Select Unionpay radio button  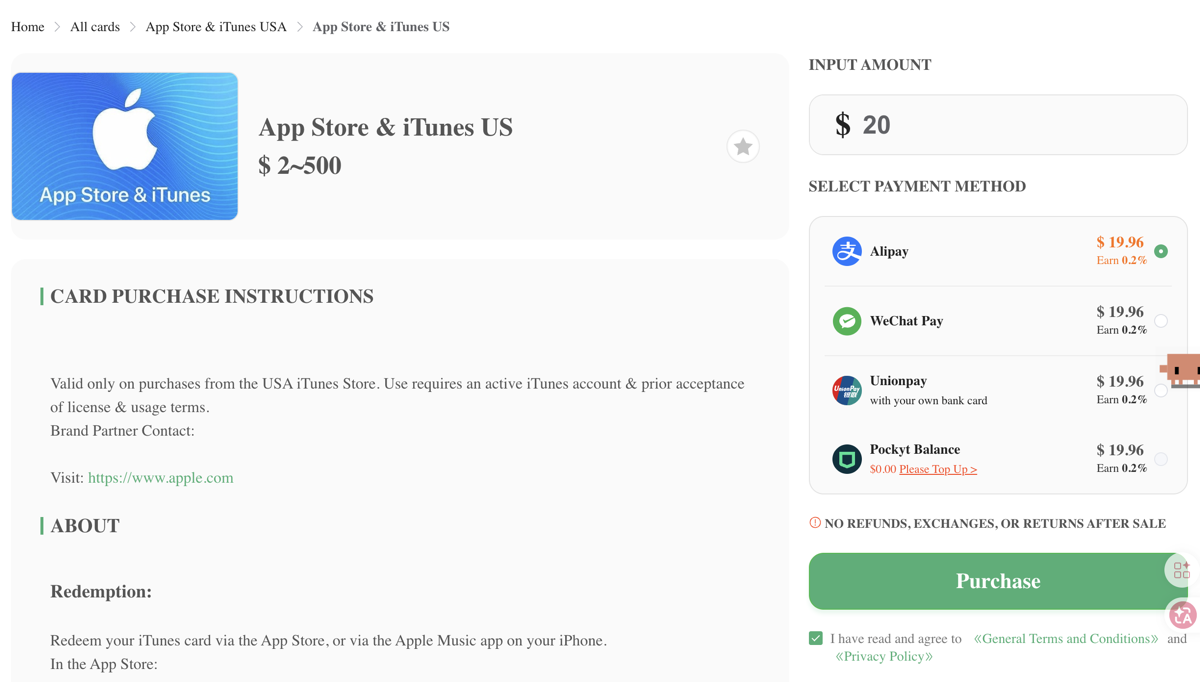1161,390
